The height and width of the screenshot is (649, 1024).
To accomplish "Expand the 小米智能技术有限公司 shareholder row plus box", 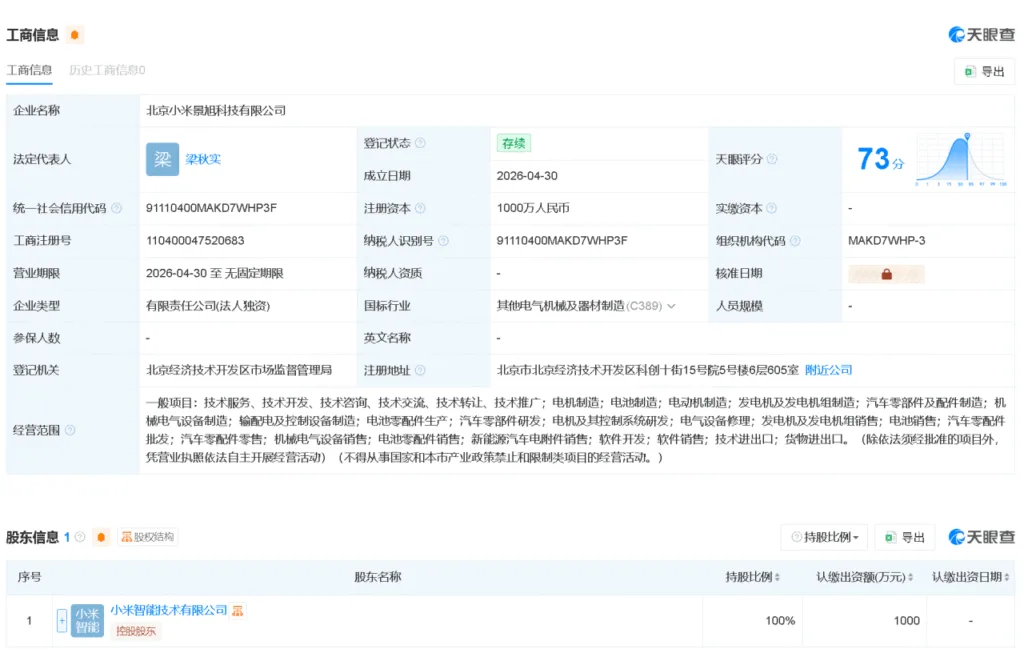I will (62, 620).
